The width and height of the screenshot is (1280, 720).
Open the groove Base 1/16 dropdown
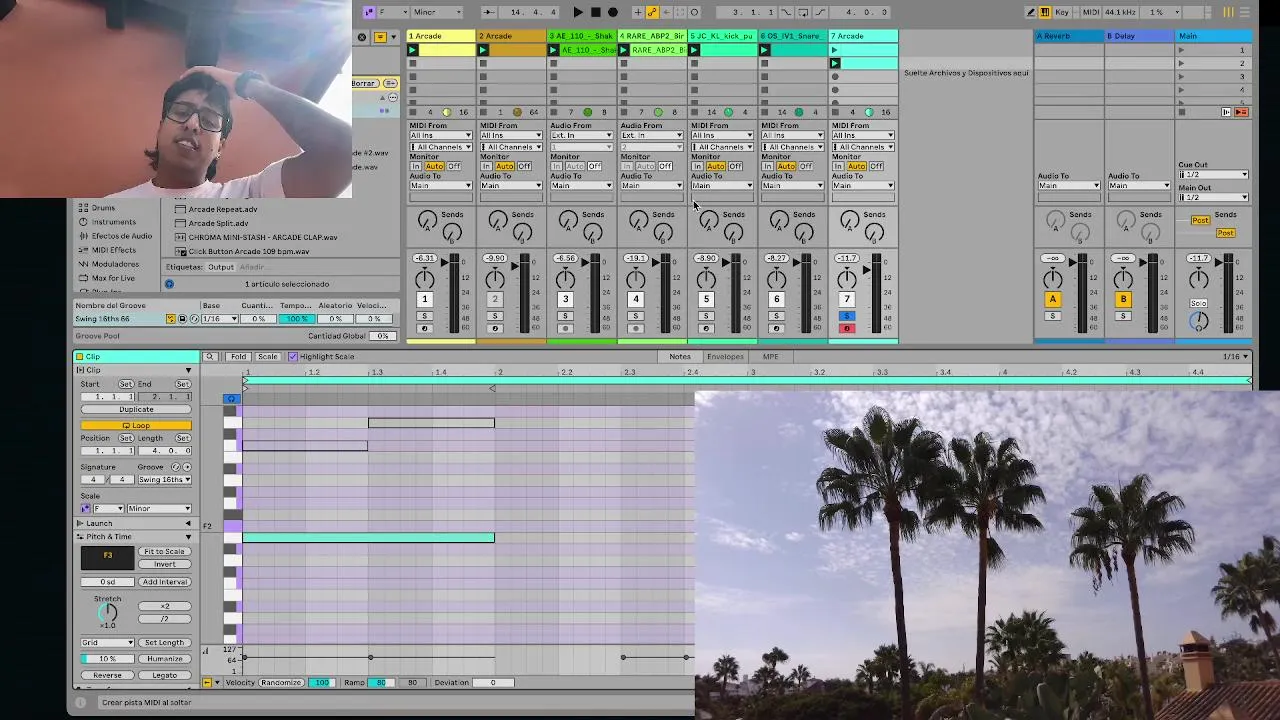point(220,319)
